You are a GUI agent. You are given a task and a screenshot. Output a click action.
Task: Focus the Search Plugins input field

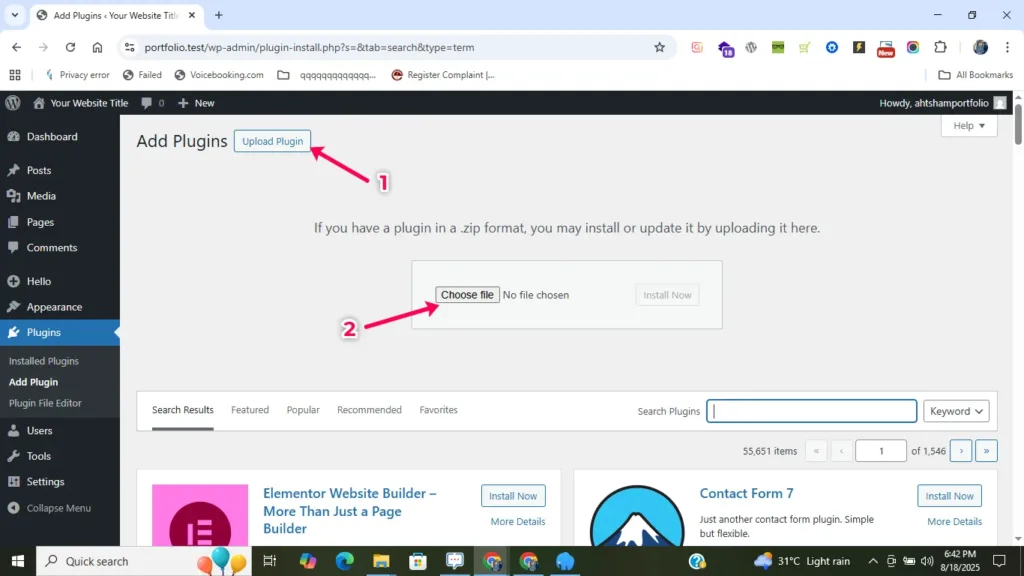pyautogui.click(x=811, y=411)
